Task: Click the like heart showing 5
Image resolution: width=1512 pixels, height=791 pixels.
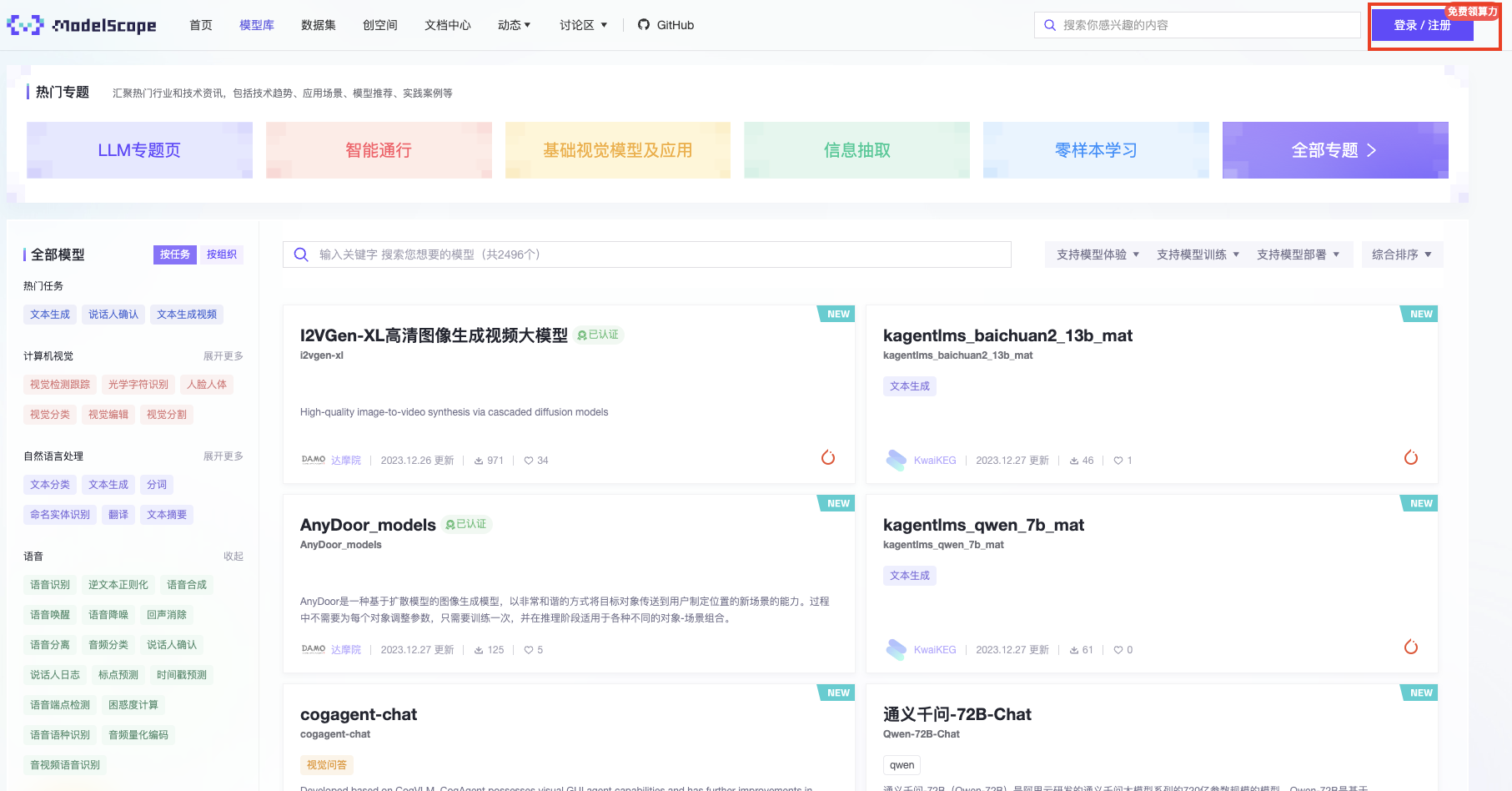Action: tap(529, 650)
